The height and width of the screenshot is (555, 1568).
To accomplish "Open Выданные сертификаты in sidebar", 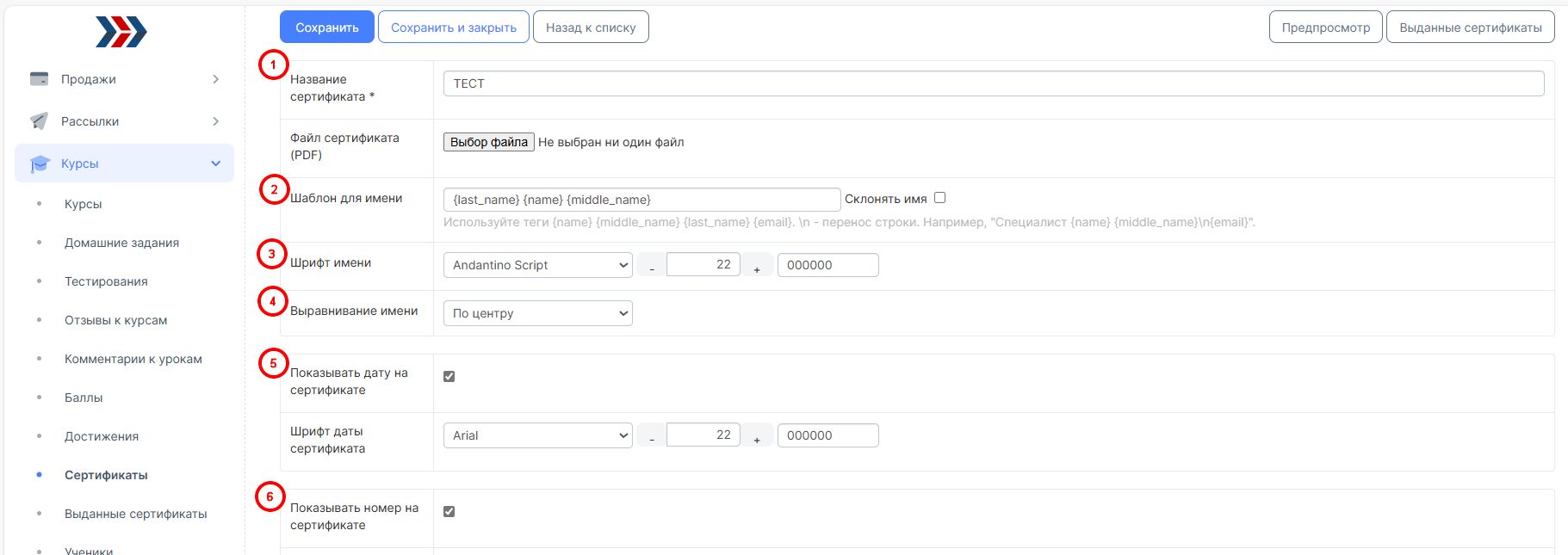I will (x=136, y=514).
